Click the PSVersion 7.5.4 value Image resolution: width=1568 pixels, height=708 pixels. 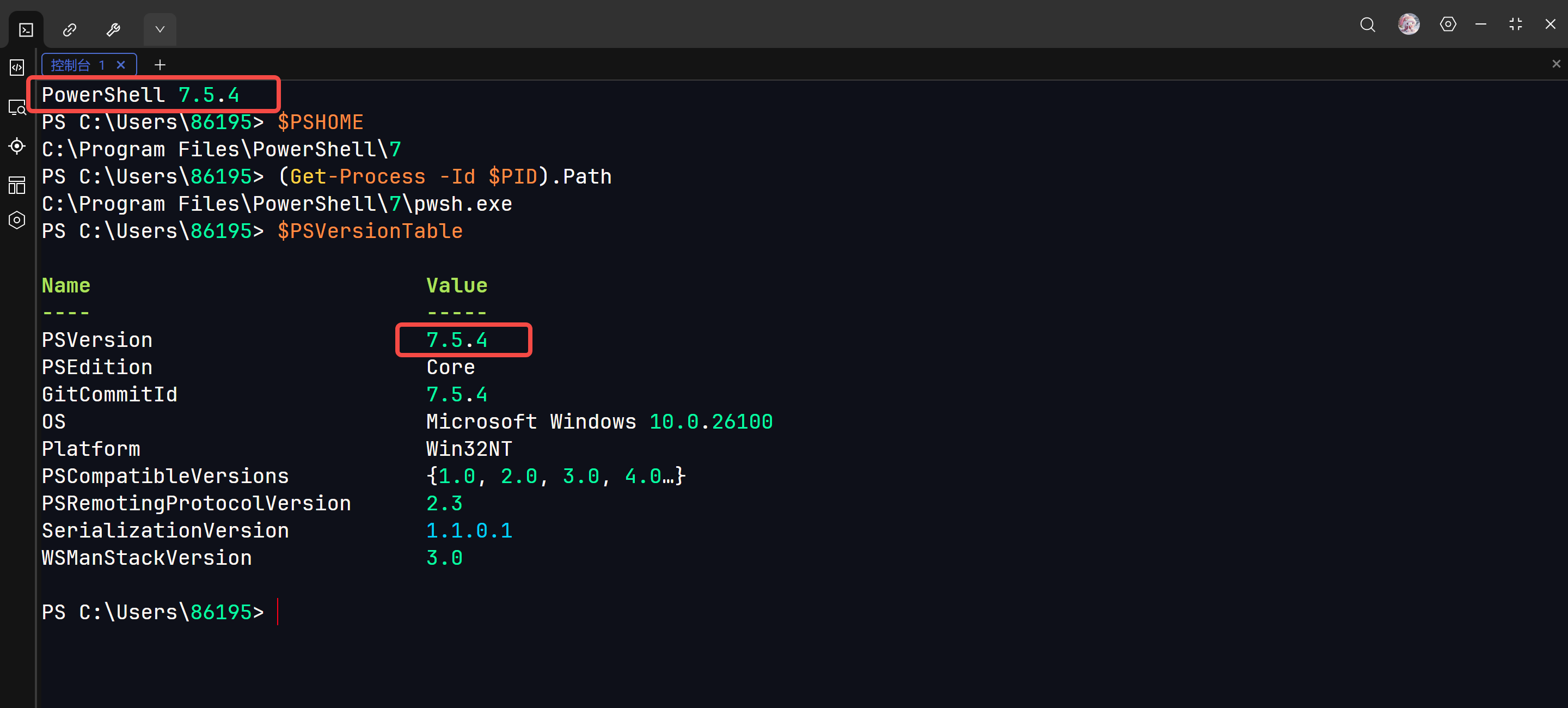pyautogui.click(x=457, y=340)
